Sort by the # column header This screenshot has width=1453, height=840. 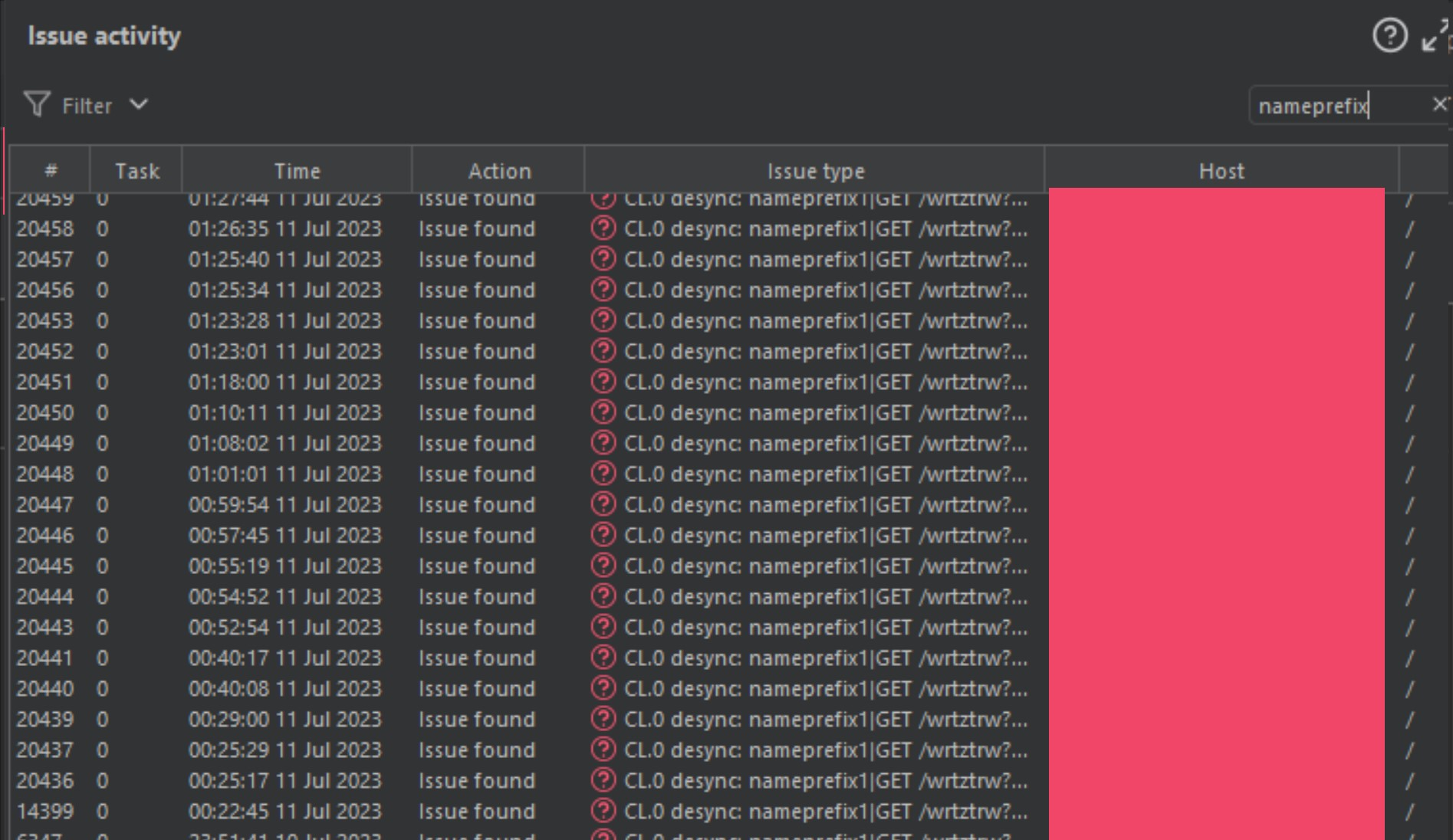click(51, 170)
